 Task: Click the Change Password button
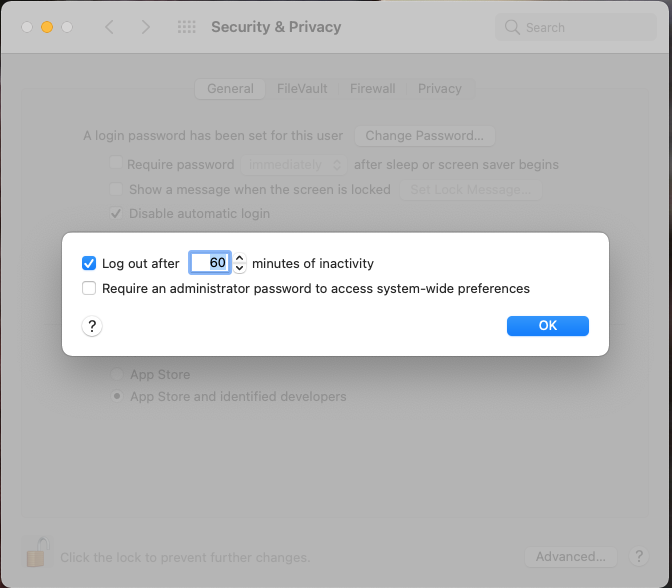424,136
